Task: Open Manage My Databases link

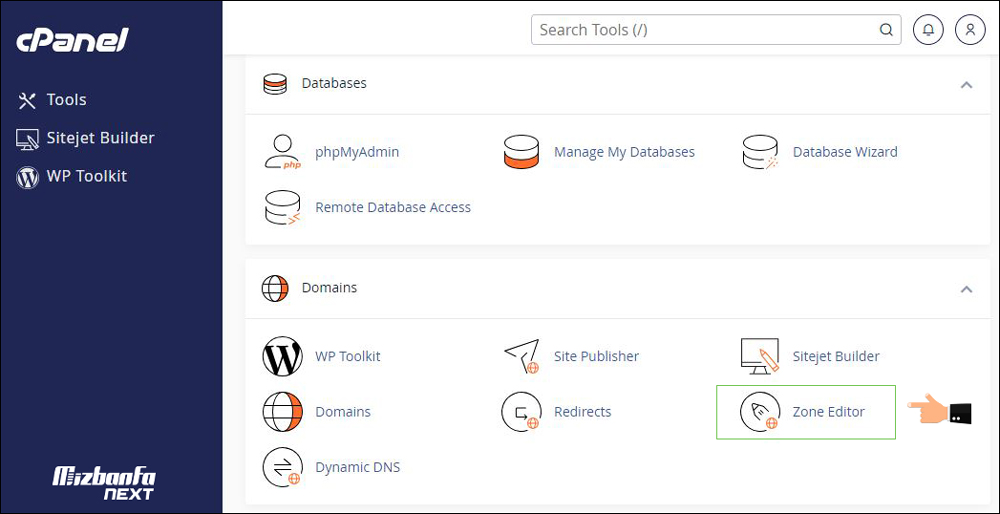Action: [x=624, y=152]
